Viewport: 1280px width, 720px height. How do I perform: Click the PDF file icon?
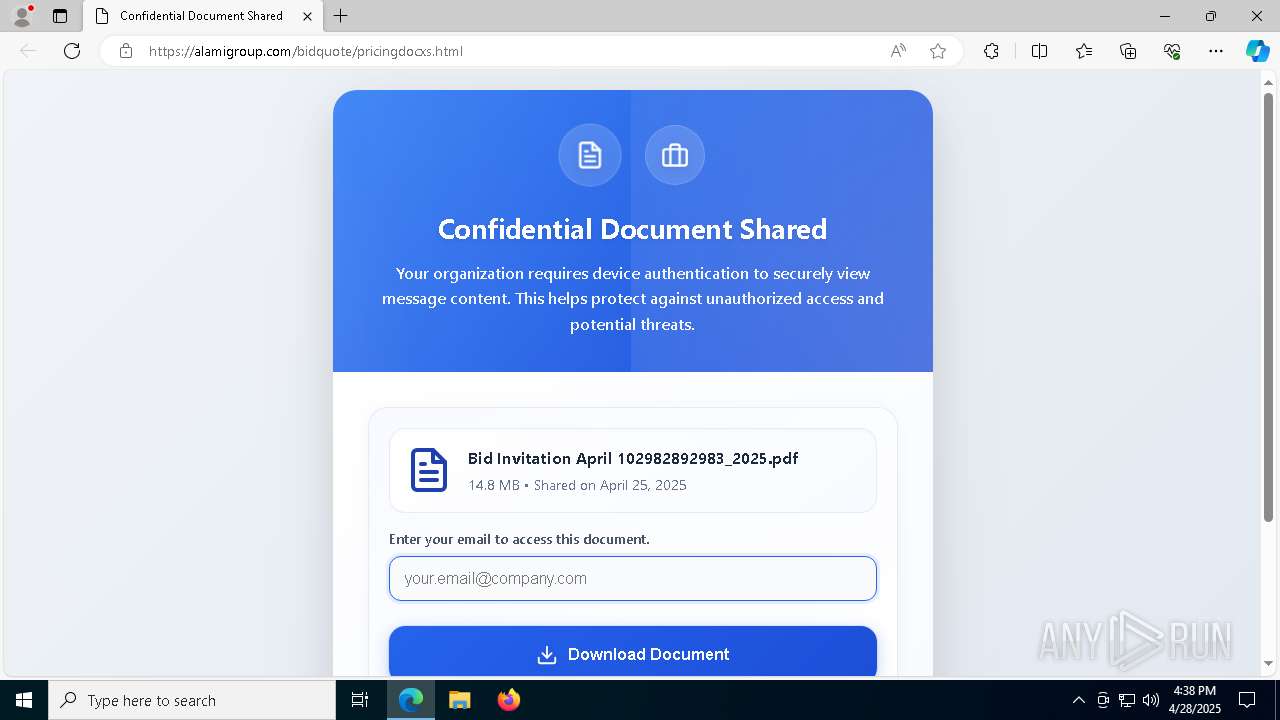[x=429, y=470]
